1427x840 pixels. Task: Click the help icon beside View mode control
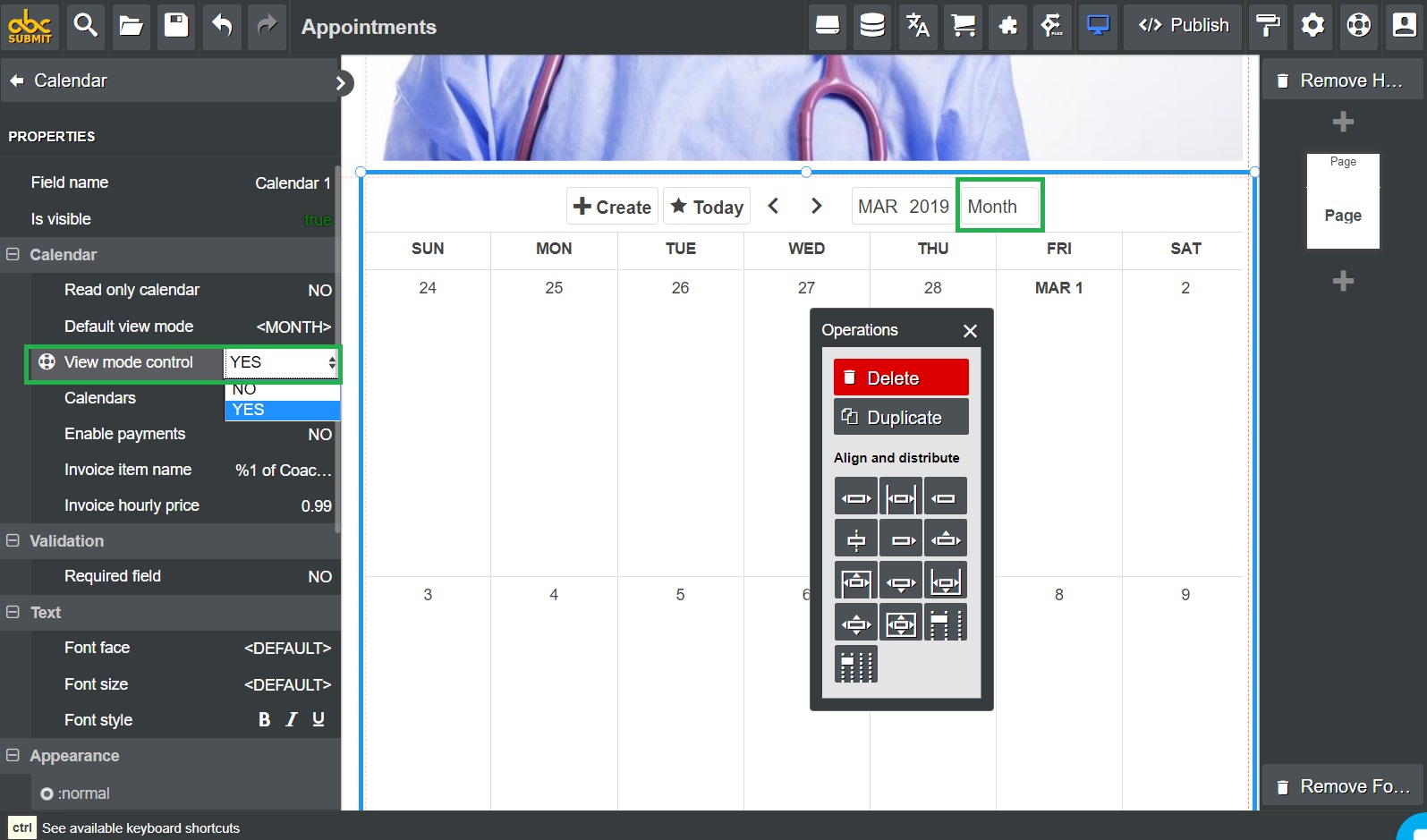pos(47,362)
